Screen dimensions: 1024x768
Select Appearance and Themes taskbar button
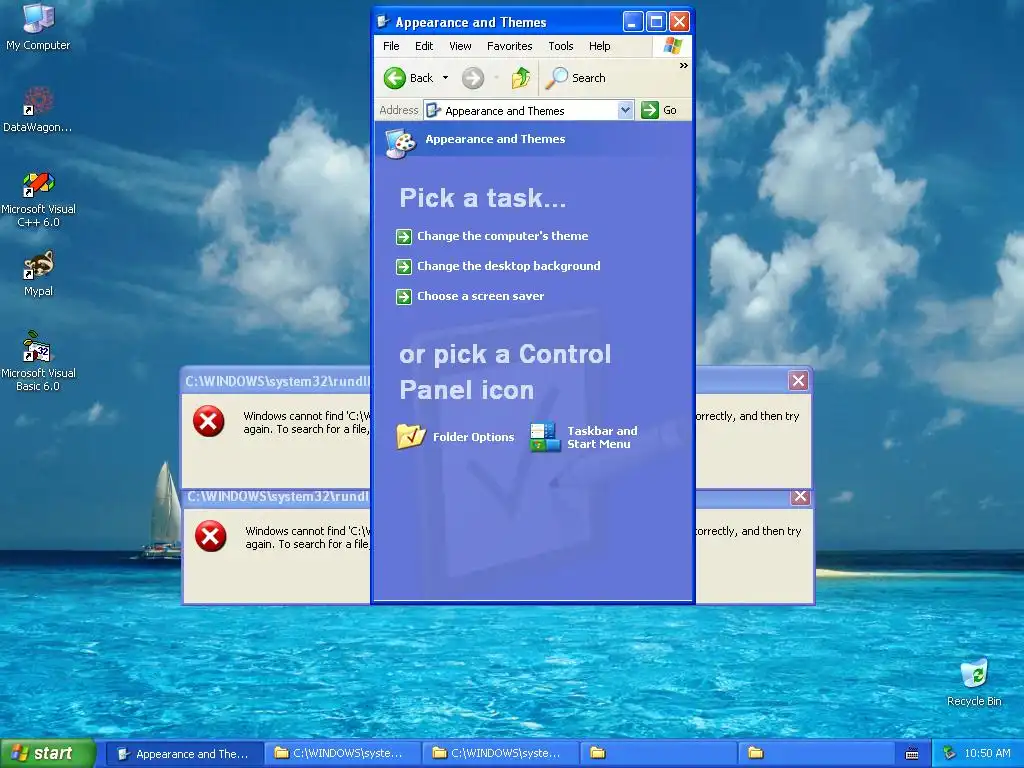tap(184, 754)
